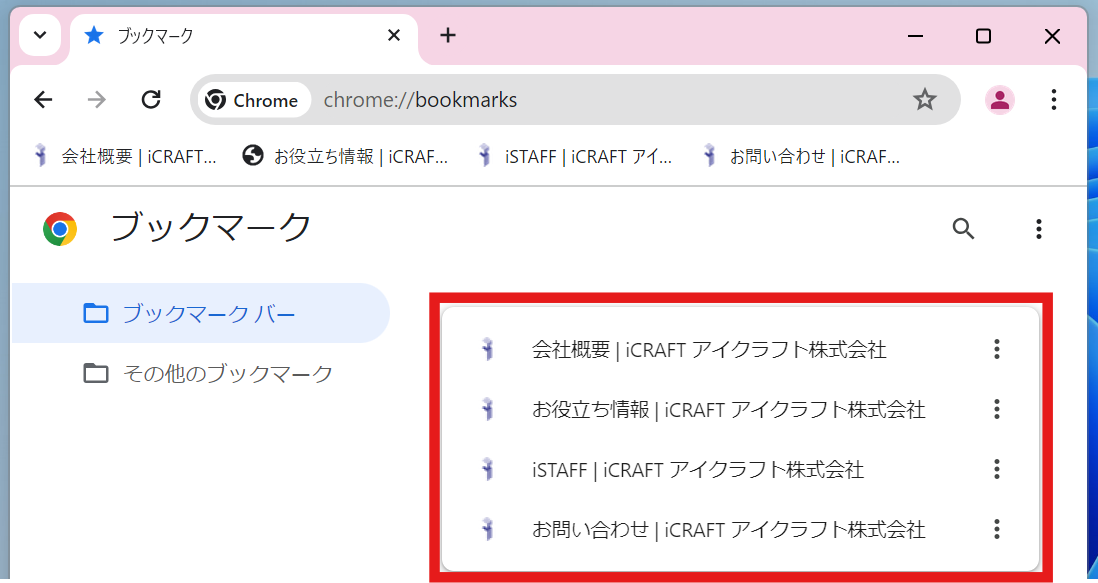Select the お問い合わせ | iCRAFT row in list
The width and height of the screenshot is (1098, 583).
tap(740, 529)
